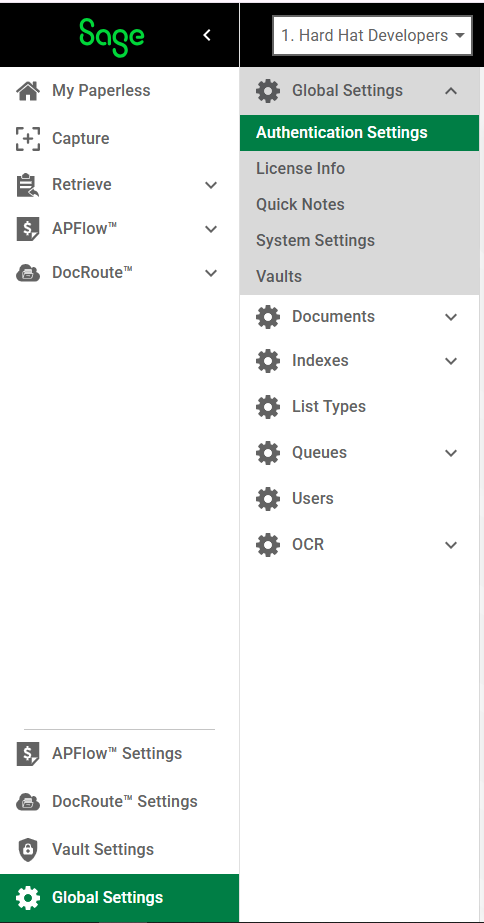Viewport: 484px width, 923px height.
Task: Open the Hard Hat Developers vault dropdown
Action: pyautogui.click(x=372, y=36)
